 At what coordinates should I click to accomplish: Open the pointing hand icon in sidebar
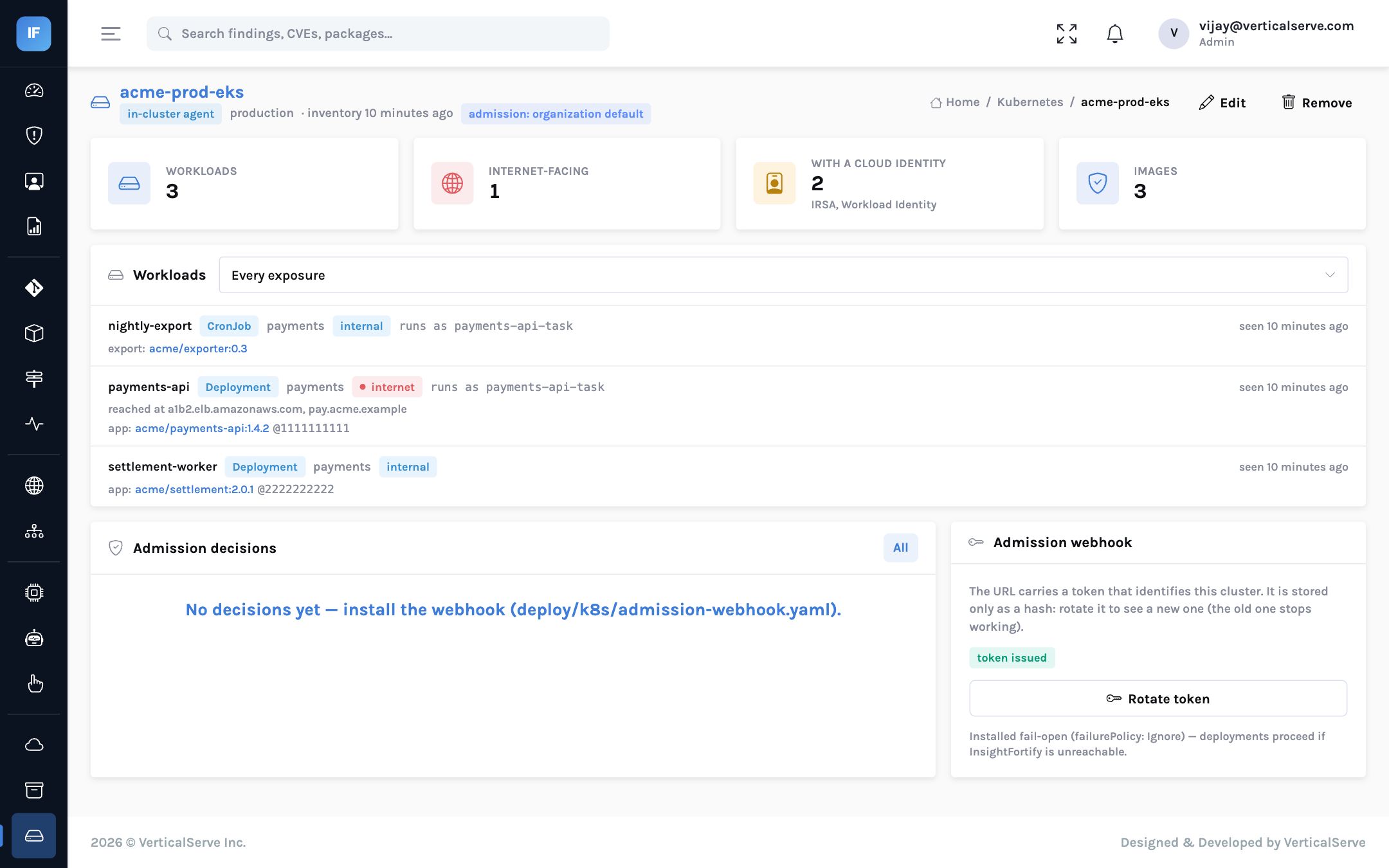pyautogui.click(x=34, y=683)
